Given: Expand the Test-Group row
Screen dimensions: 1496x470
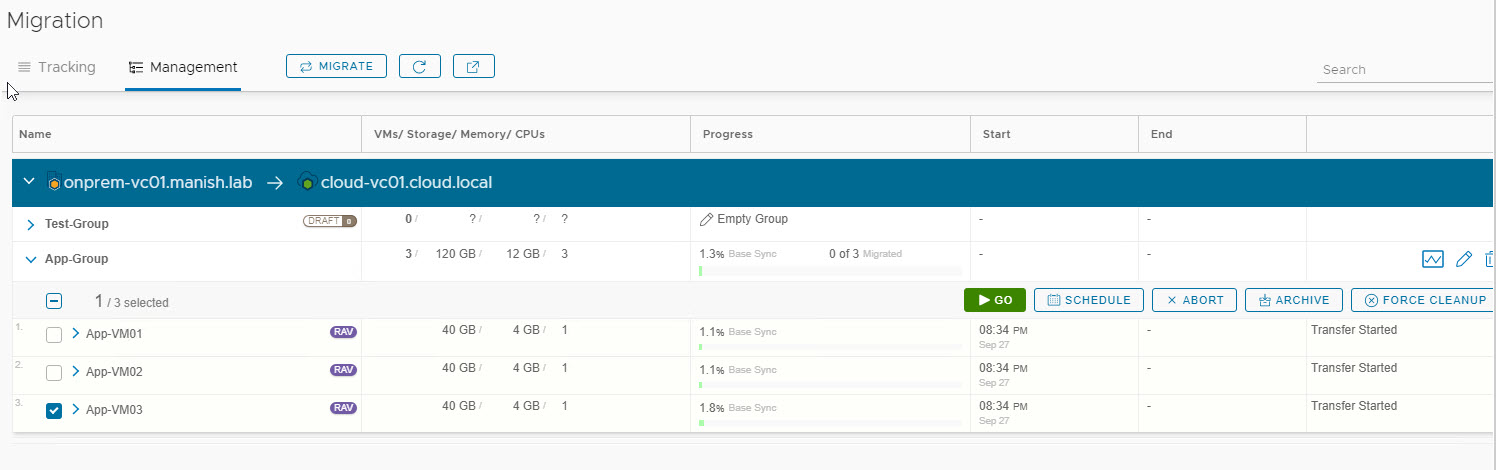Looking at the screenshot, I should click(x=30, y=224).
